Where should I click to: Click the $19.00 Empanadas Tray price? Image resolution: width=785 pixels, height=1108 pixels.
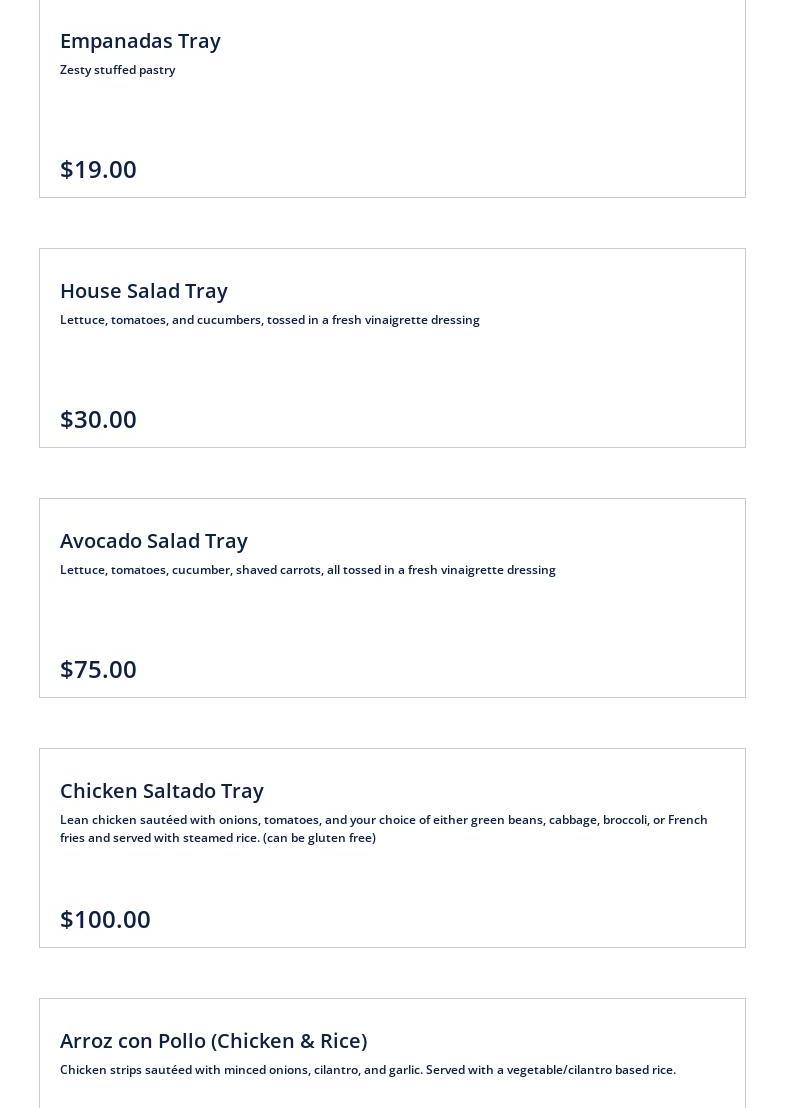click(x=98, y=170)
